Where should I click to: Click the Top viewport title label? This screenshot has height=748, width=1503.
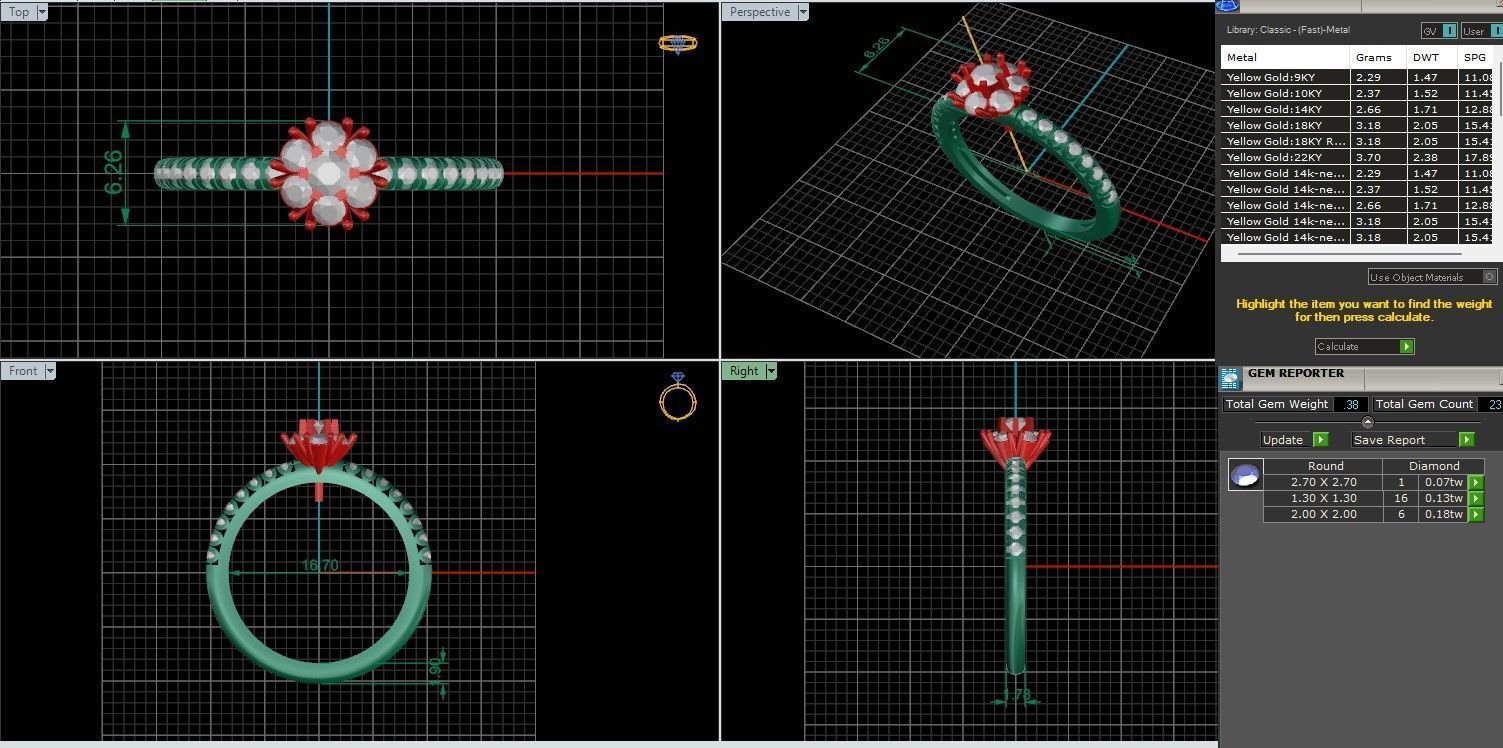click(x=19, y=12)
